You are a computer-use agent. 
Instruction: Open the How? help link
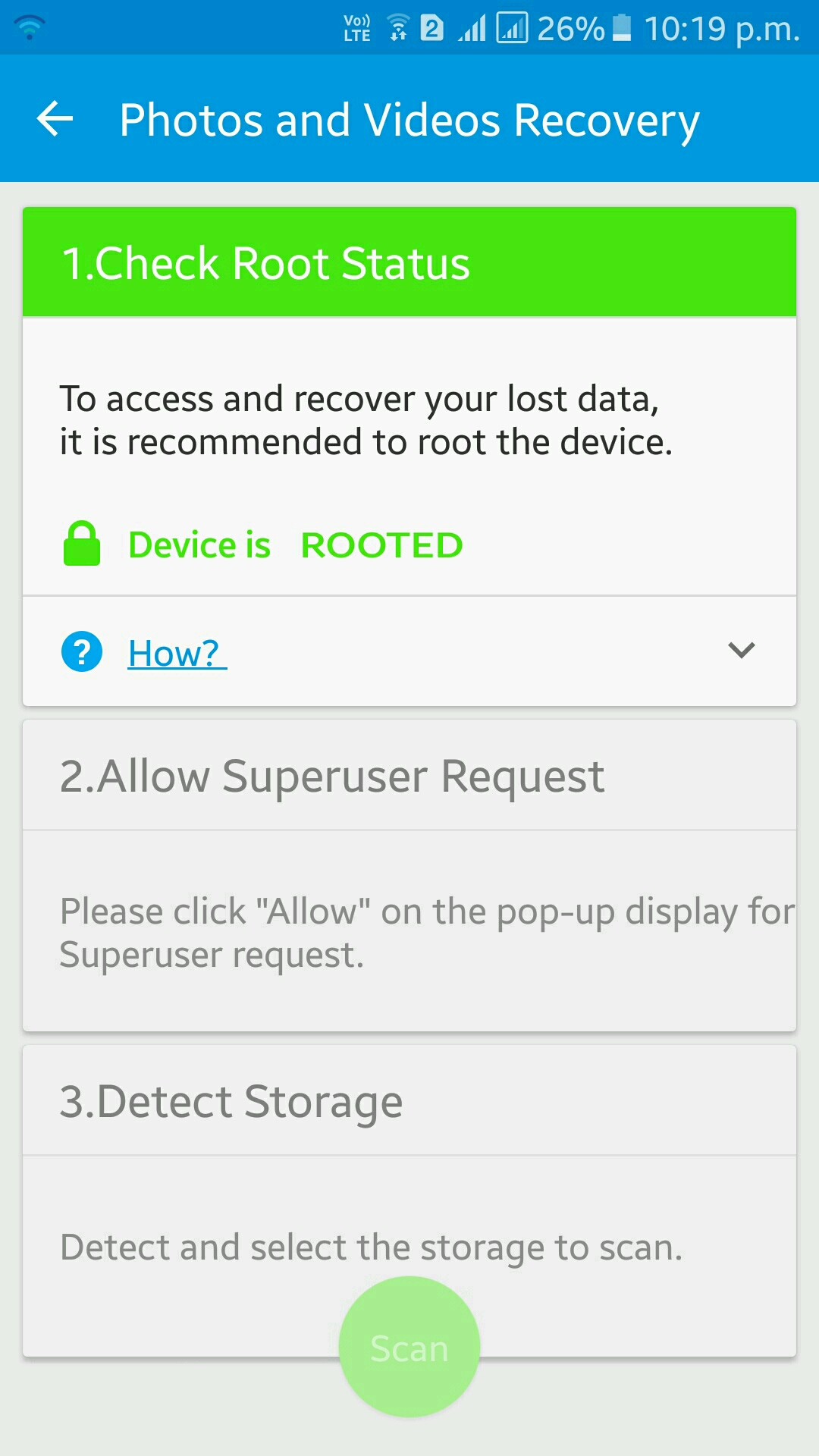click(176, 653)
